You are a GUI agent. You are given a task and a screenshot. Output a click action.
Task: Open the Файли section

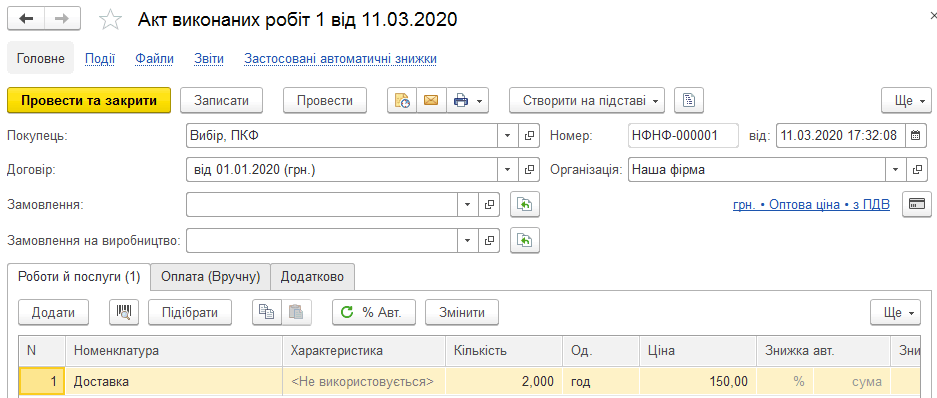(154, 59)
